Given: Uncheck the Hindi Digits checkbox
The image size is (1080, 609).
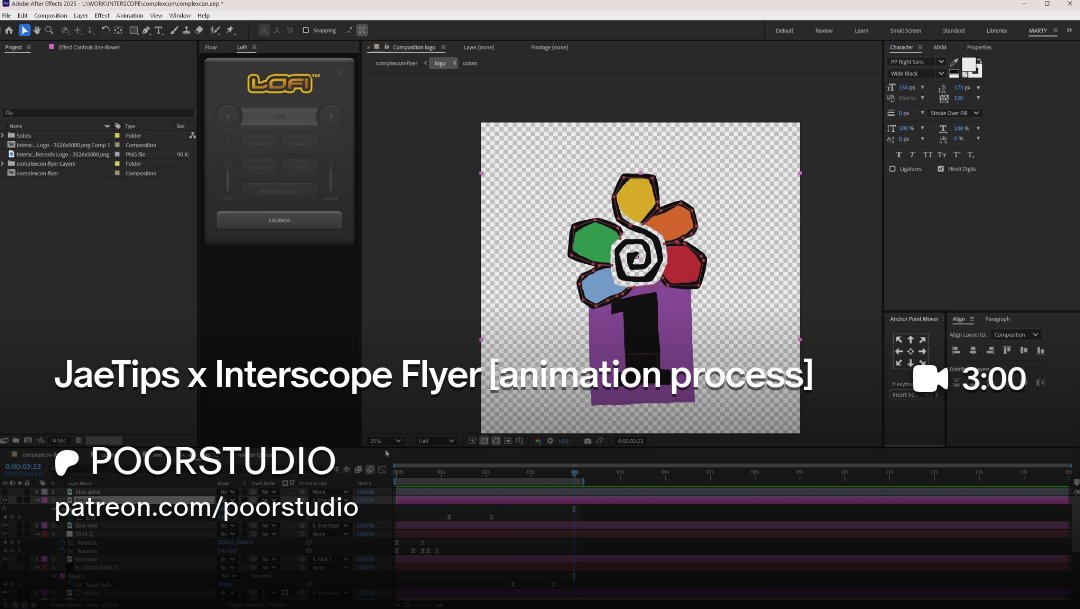Looking at the screenshot, I should pyautogui.click(x=941, y=169).
